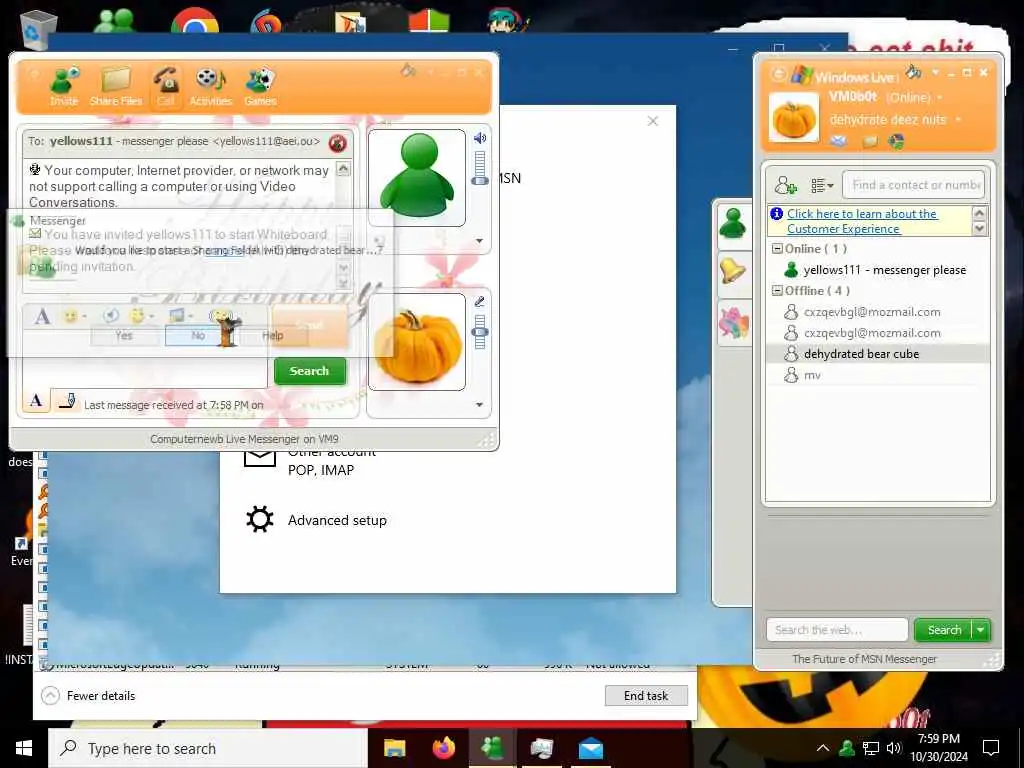Open the taskbar volume icon
1024x768 pixels.
pos(894,748)
